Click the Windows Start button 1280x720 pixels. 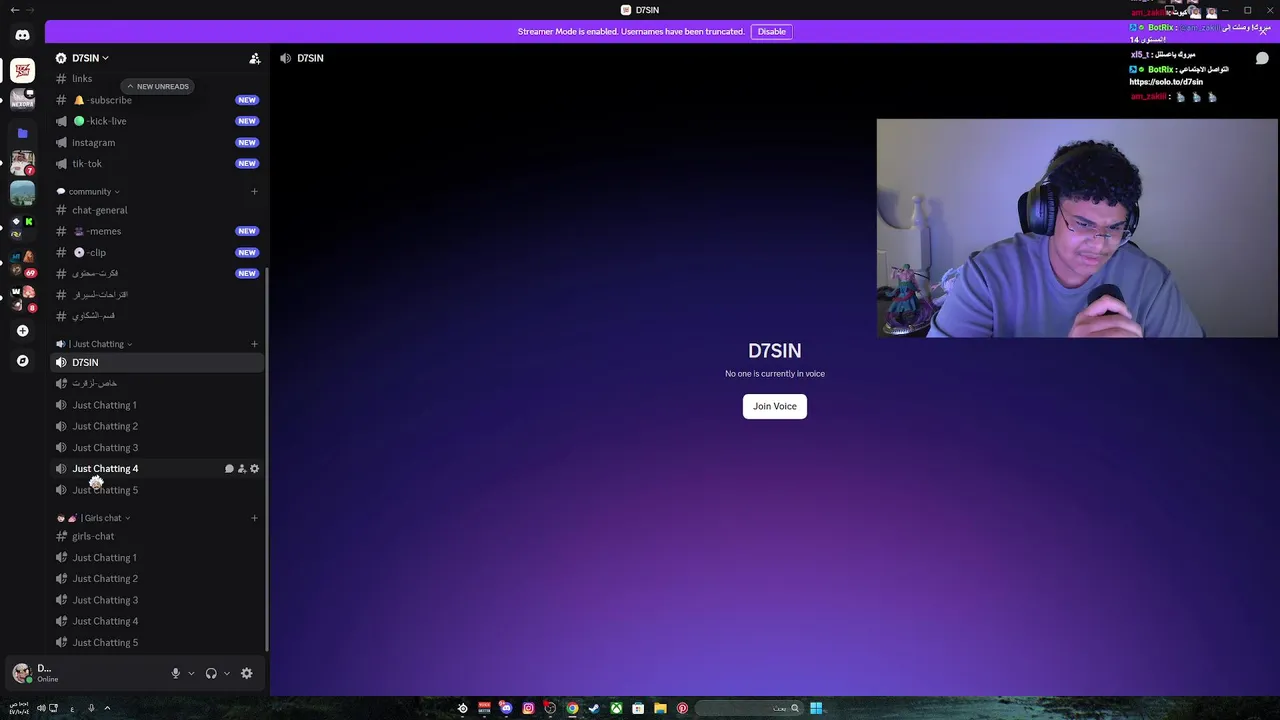[x=816, y=708]
